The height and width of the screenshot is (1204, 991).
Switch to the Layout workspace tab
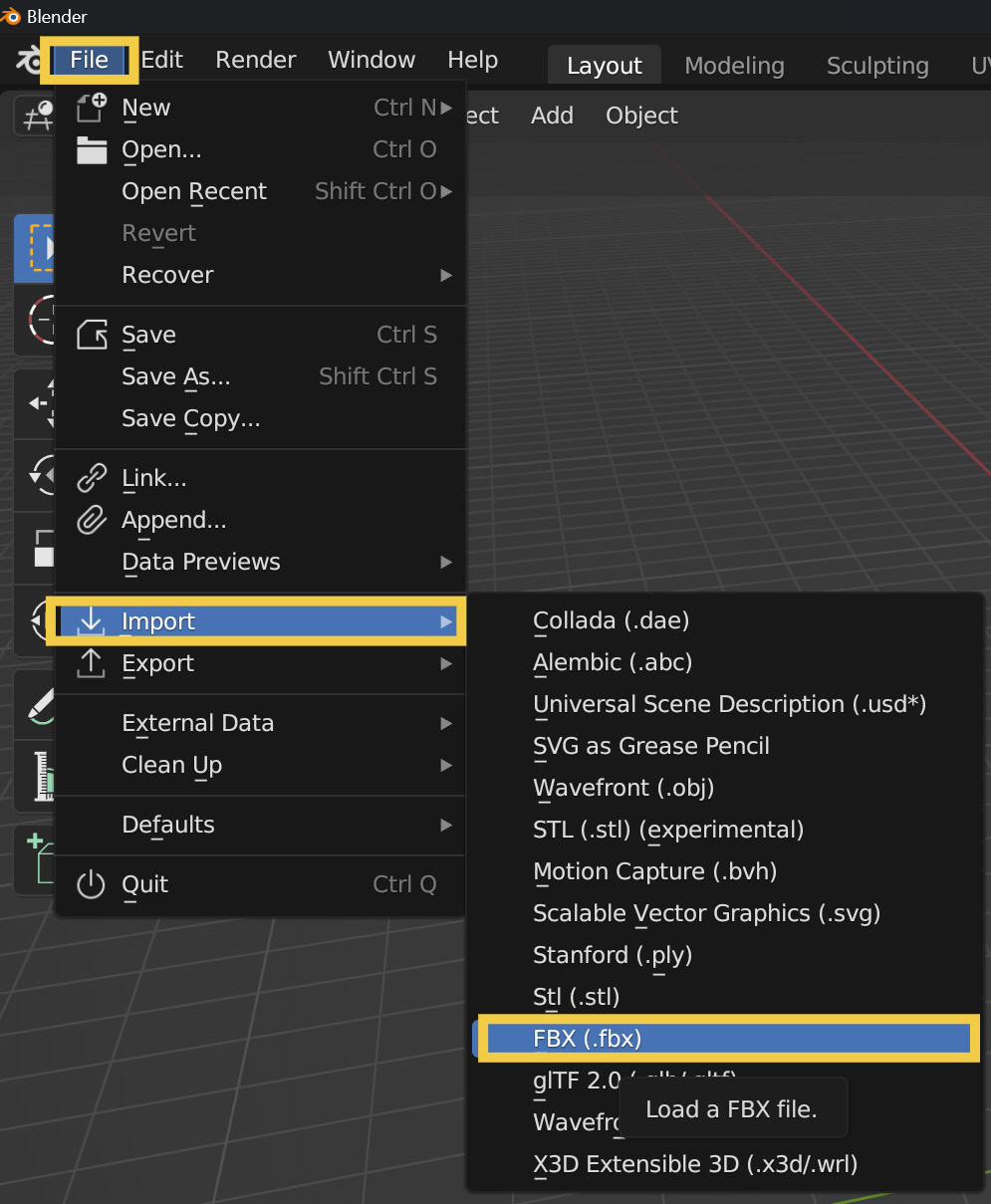coord(605,67)
